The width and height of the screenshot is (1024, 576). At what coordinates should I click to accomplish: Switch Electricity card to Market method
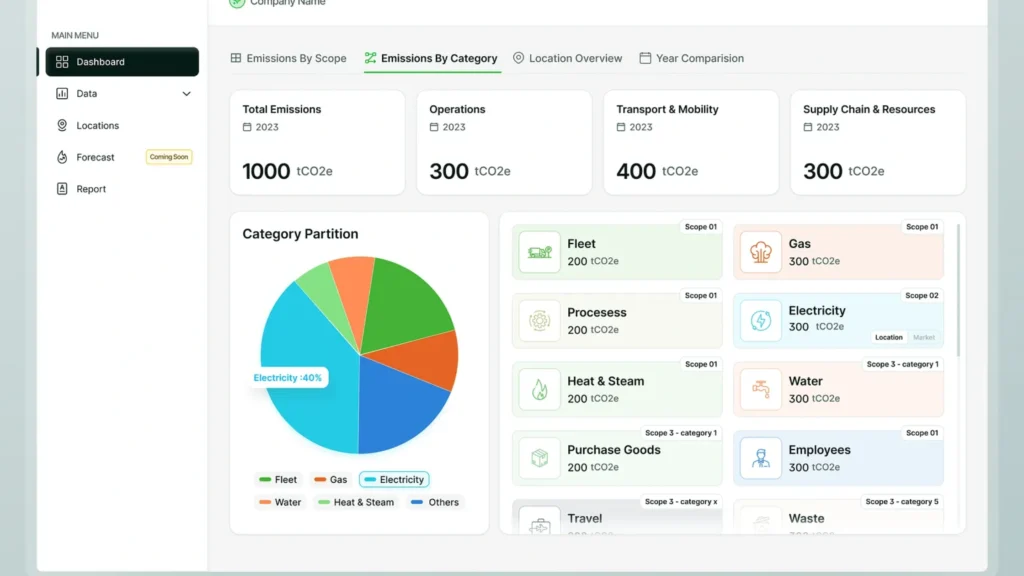click(x=923, y=338)
